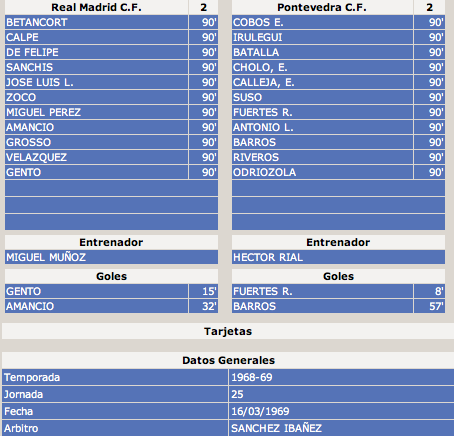Click BARROS goal scorer entry

tap(322, 306)
